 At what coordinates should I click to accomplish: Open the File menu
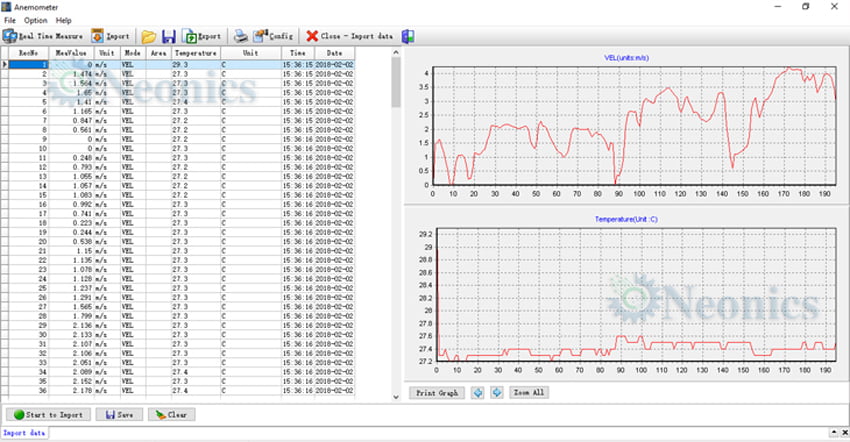pyautogui.click(x=10, y=20)
